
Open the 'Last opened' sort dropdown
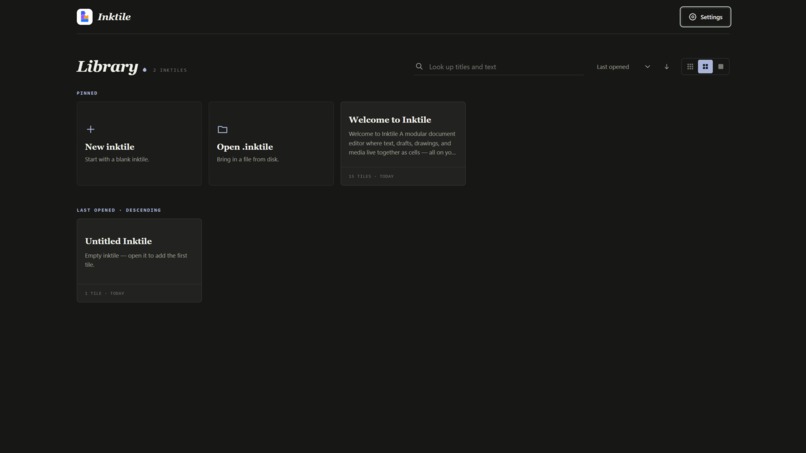click(x=623, y=67)
